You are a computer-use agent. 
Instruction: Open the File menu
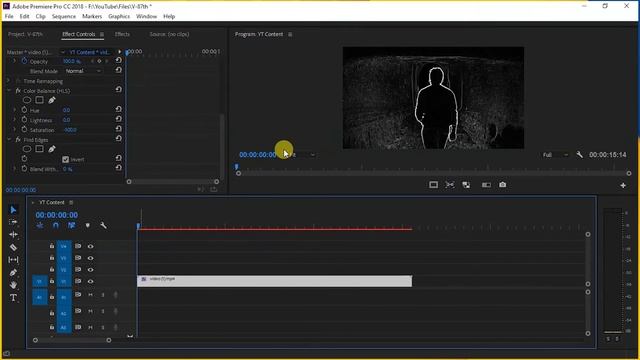9,16
